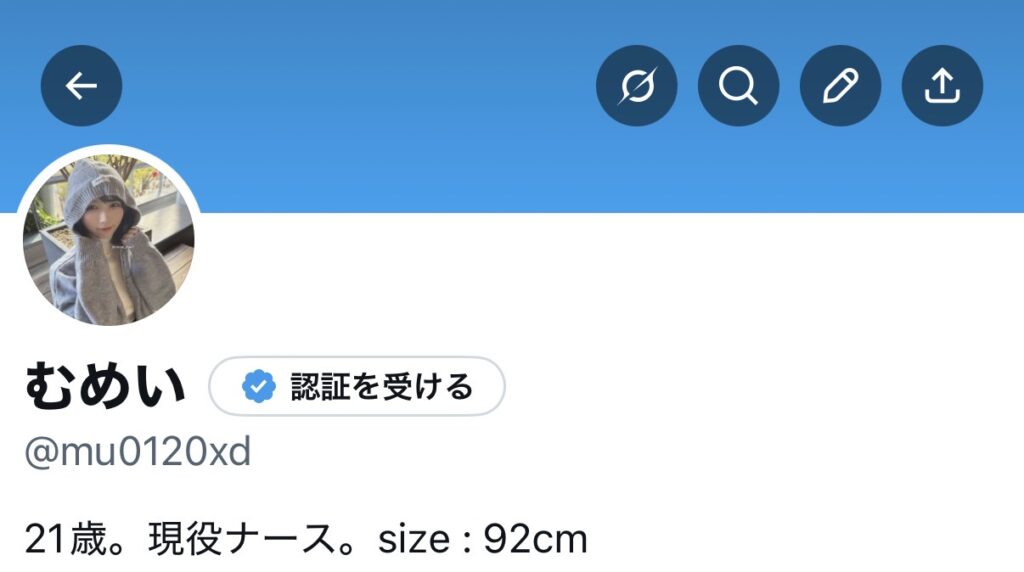The width and height of the screenshot is (1024, 572).
Task: Select the display name むめい
Action: [105, 387]
